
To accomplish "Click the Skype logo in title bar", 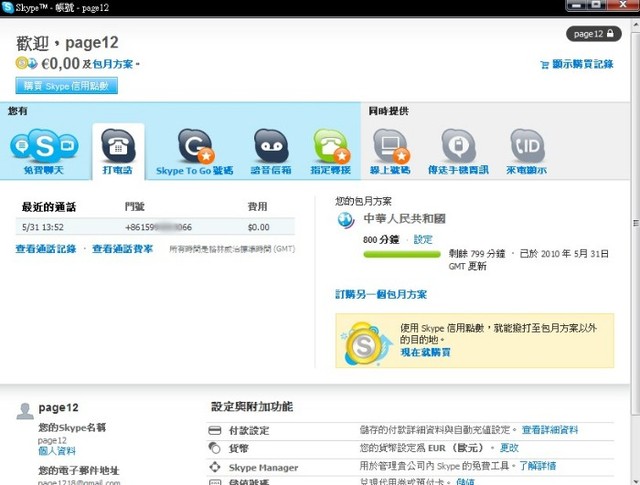I will click(7, 7).
